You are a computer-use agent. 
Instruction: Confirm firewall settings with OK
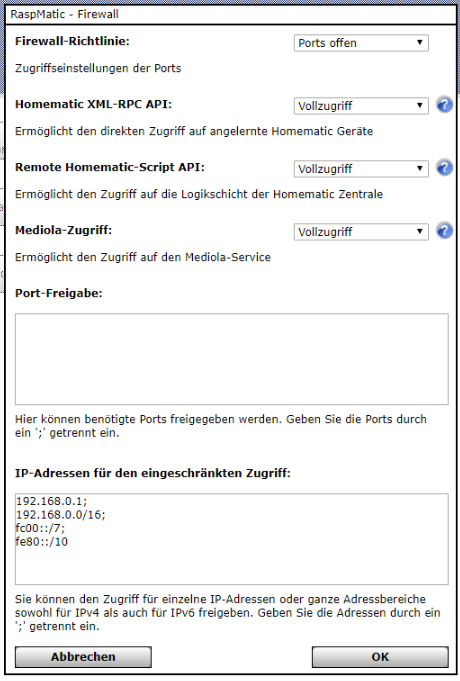pos(380,657)
